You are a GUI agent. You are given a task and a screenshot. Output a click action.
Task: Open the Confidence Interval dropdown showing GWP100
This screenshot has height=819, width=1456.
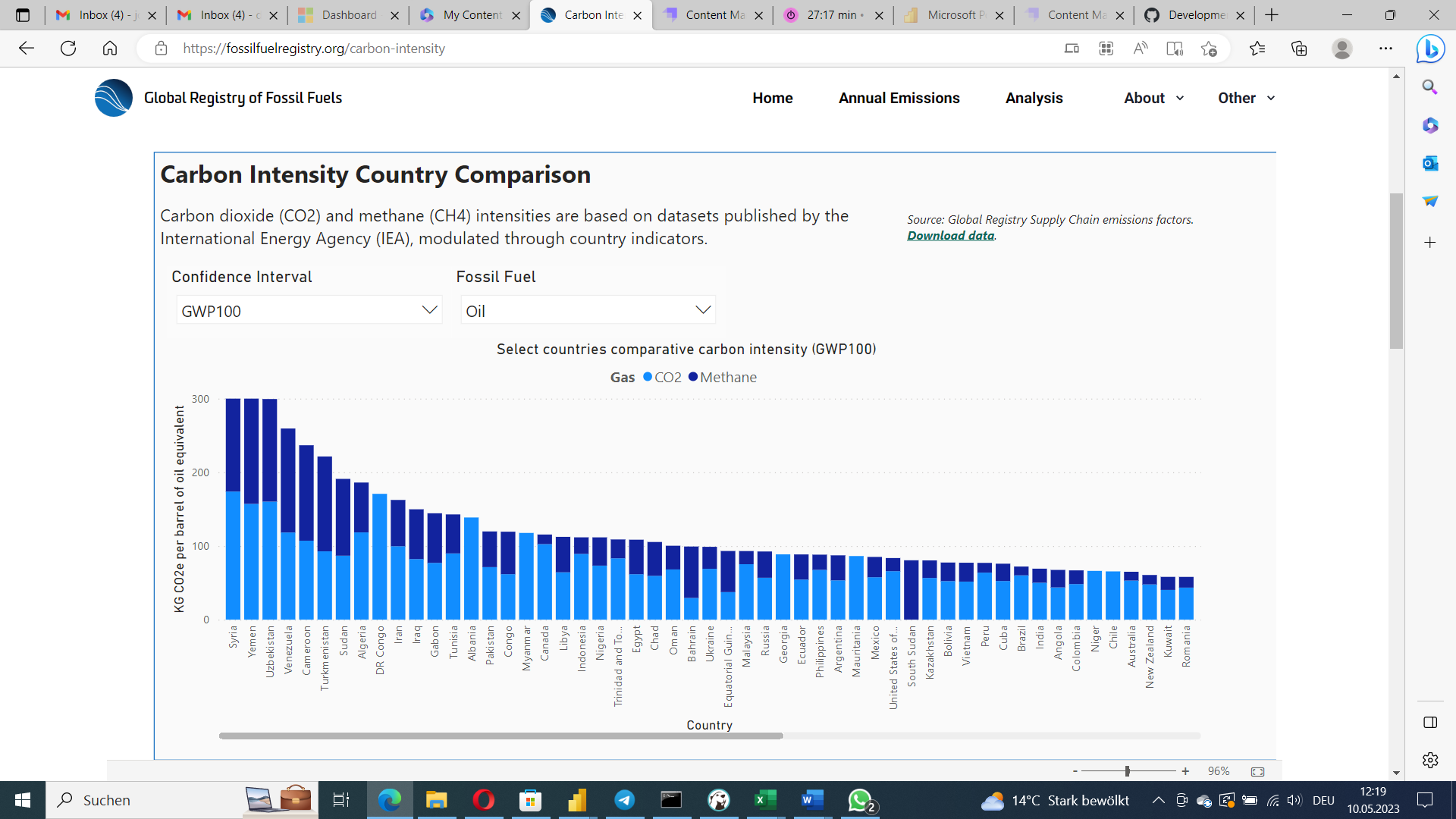[x=308, y=310]
